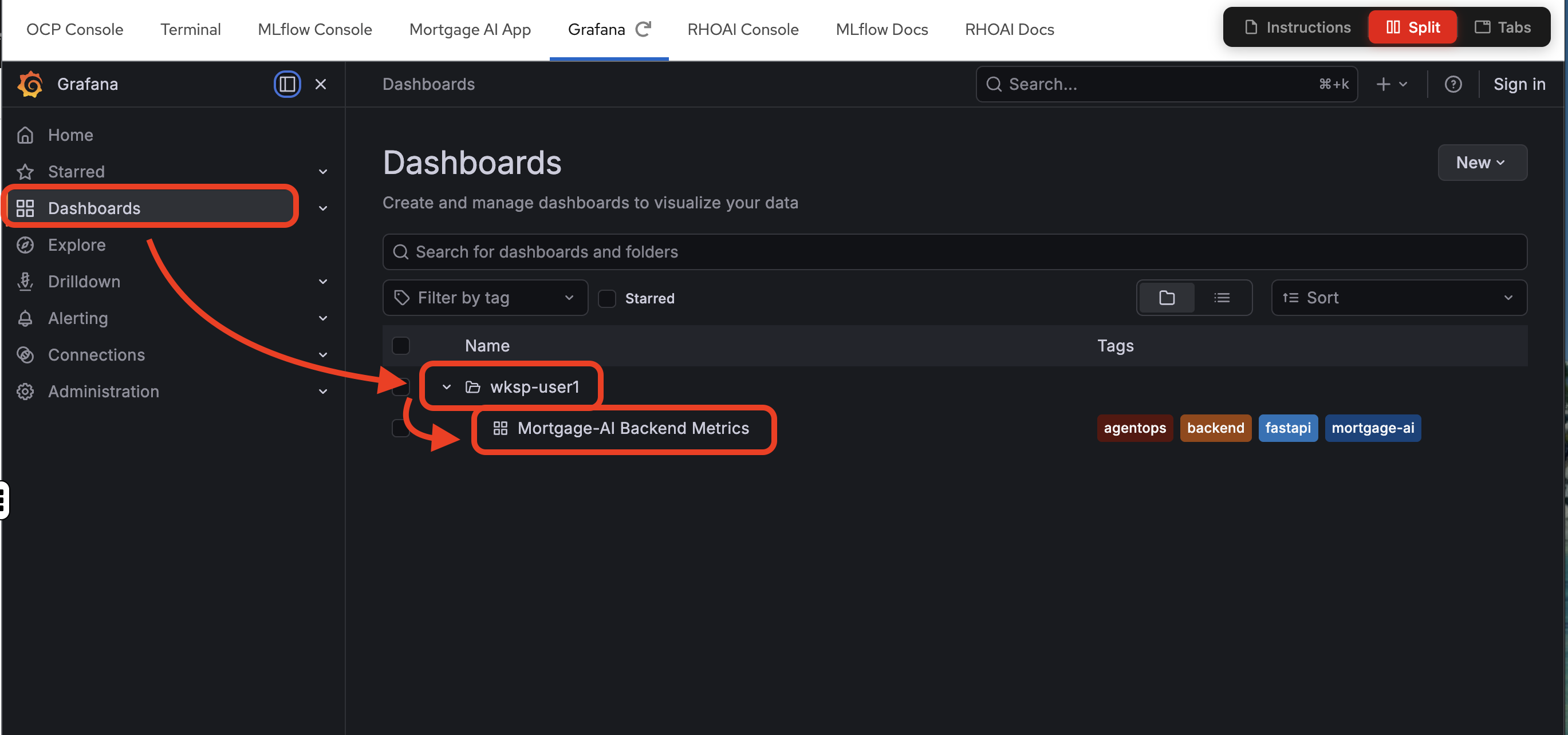
Task: Open the Connections sidebar item
Action: click(96, 354)
